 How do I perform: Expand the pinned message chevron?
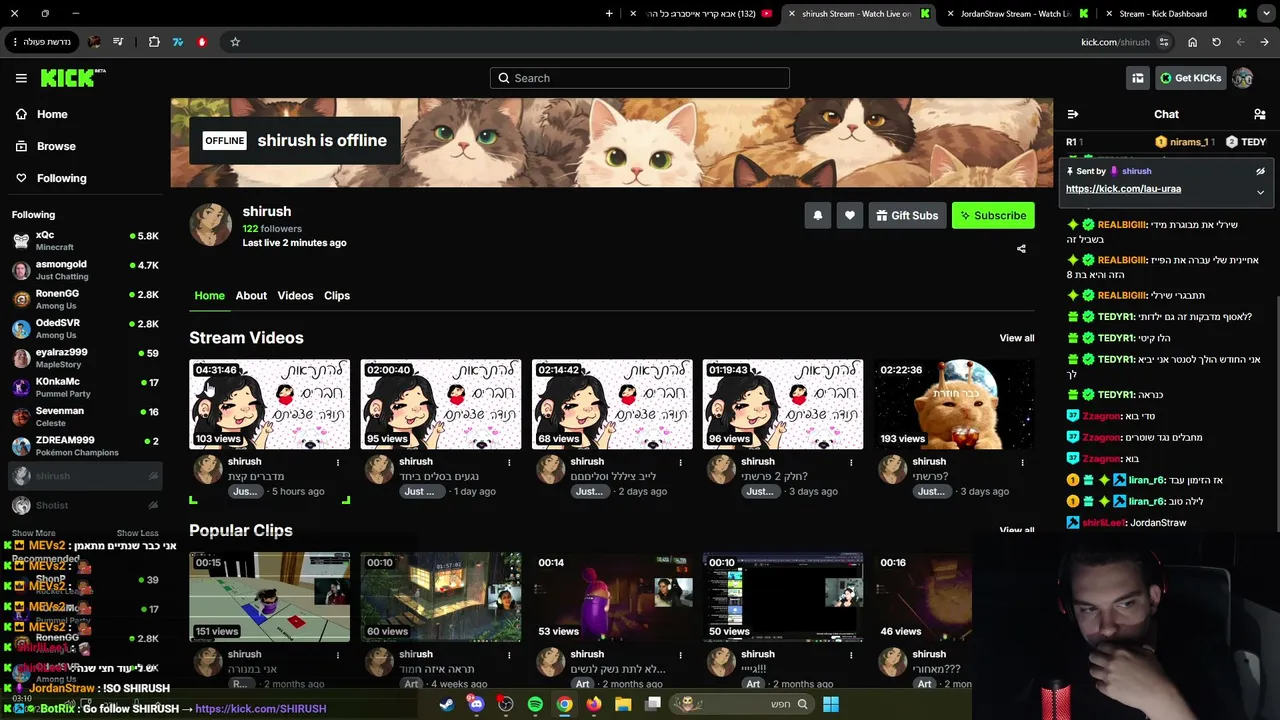[x=1260, y=191]
